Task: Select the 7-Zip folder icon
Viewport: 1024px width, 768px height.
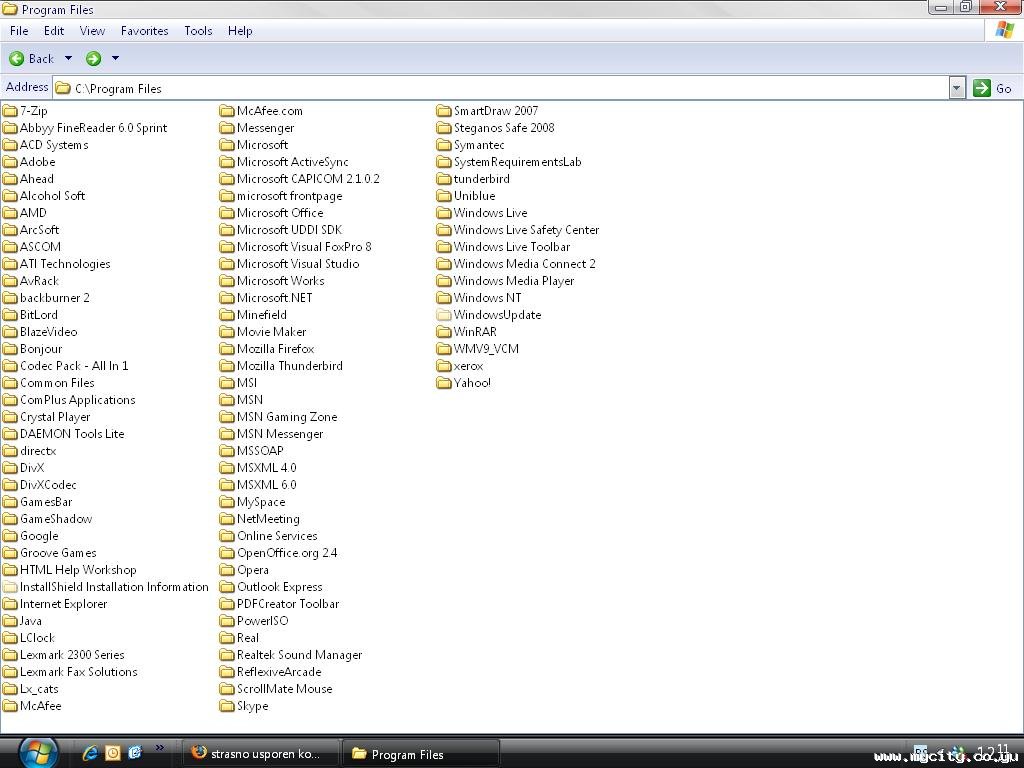Action: pyautogui.click(x=10, y=111)
